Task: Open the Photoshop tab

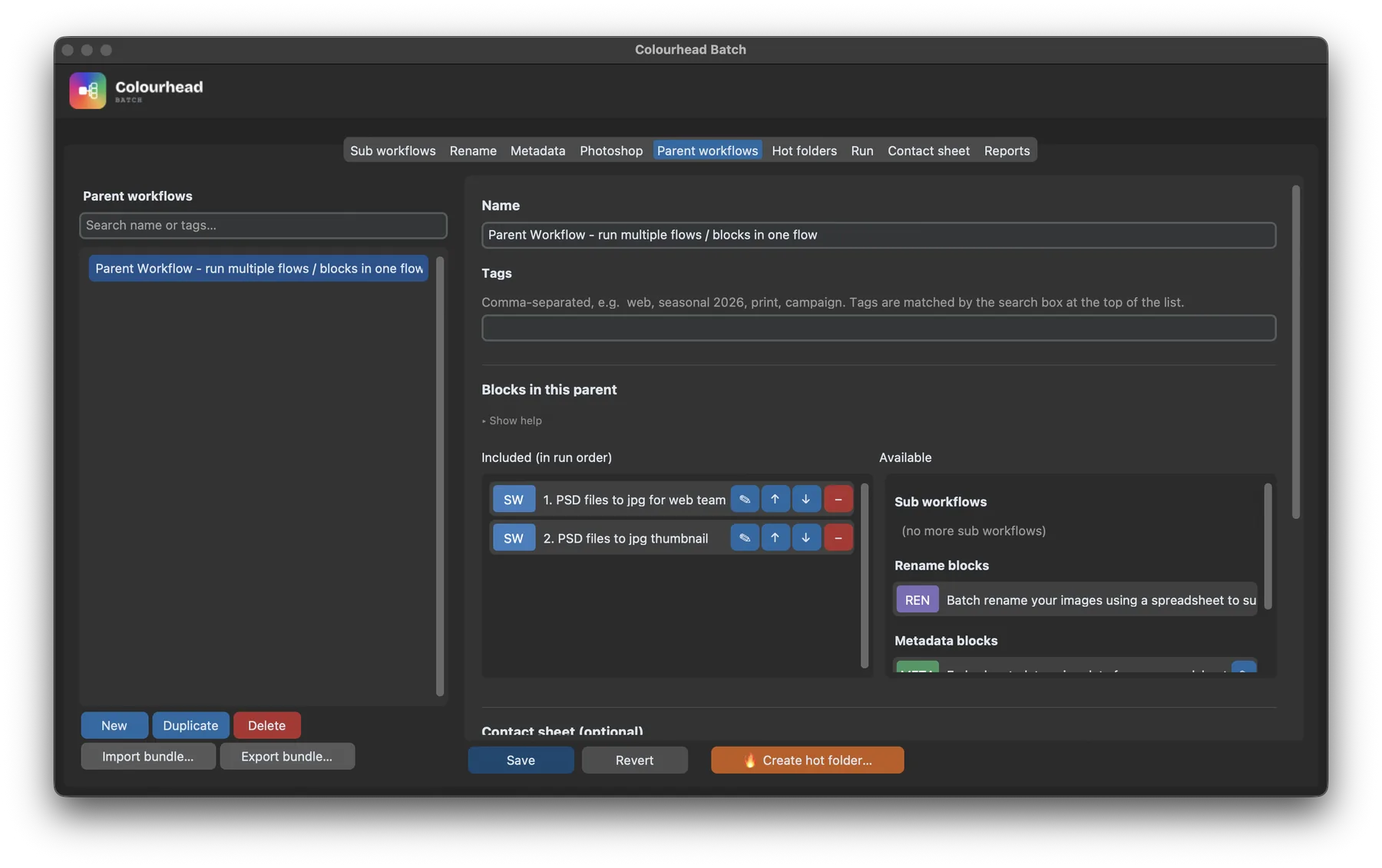Action: tap(611, 150)
